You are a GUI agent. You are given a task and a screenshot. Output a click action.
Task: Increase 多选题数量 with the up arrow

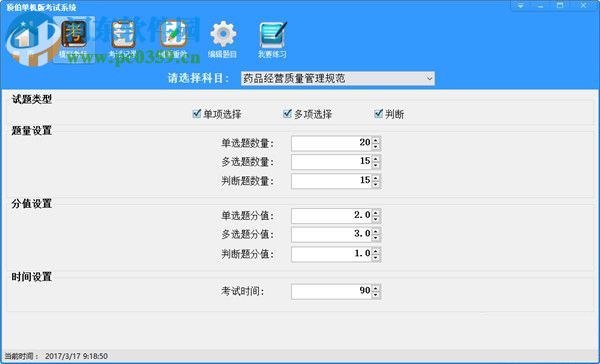376,158
